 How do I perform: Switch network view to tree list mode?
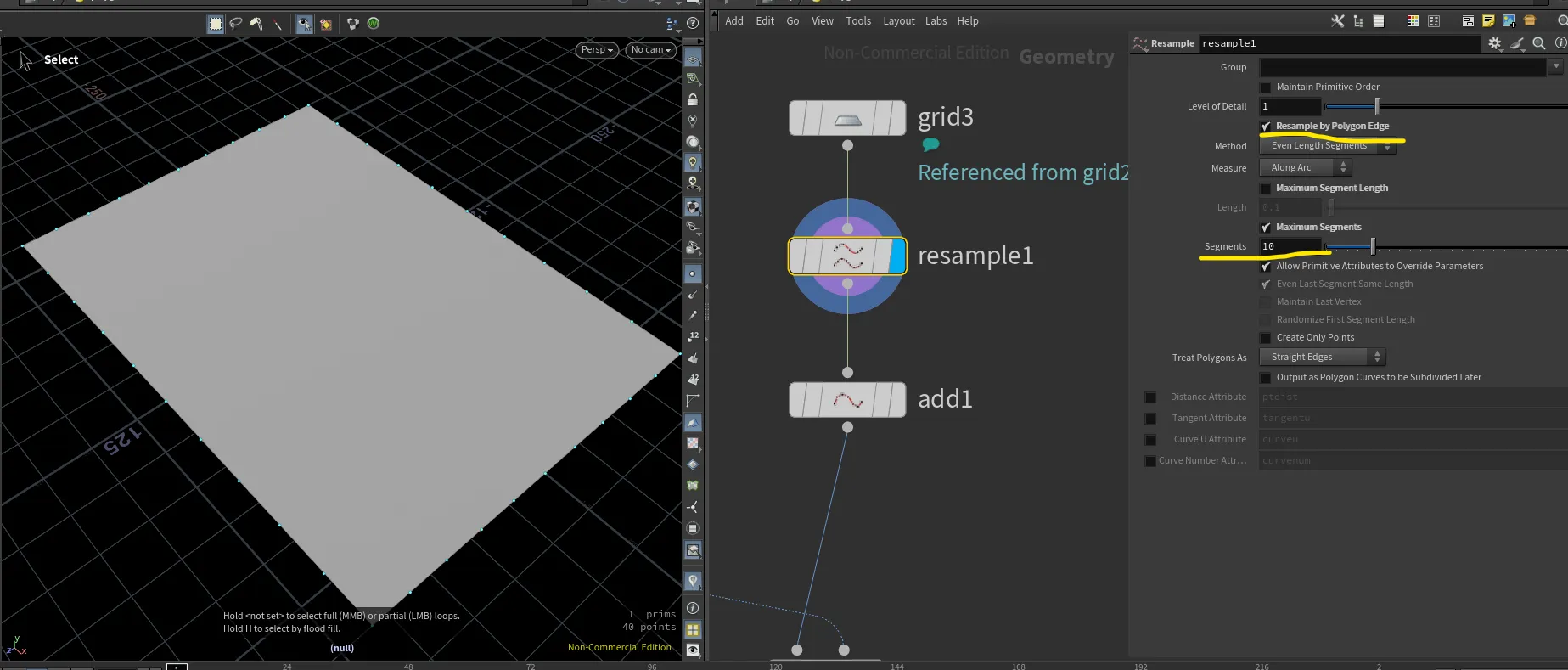[1358, 21]
